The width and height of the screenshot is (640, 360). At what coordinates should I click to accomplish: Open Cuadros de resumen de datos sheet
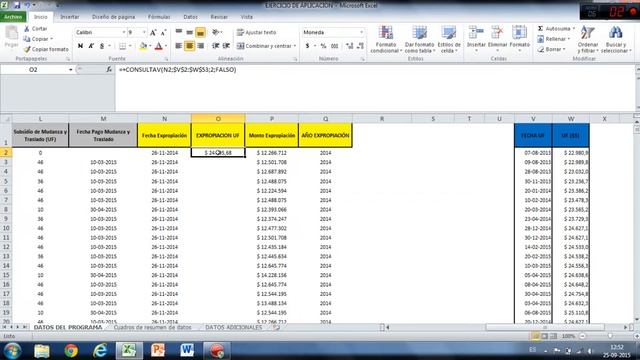click(152, 327)
